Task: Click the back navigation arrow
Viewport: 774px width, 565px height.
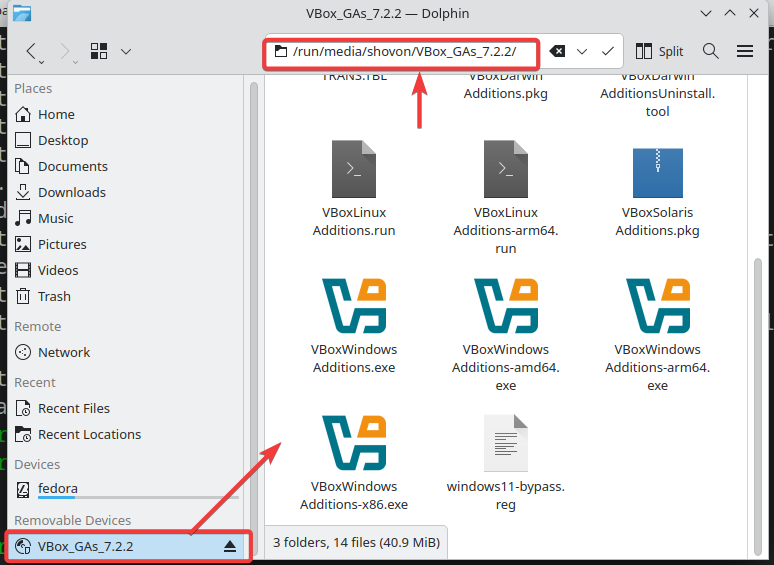Action: [33, 51]
